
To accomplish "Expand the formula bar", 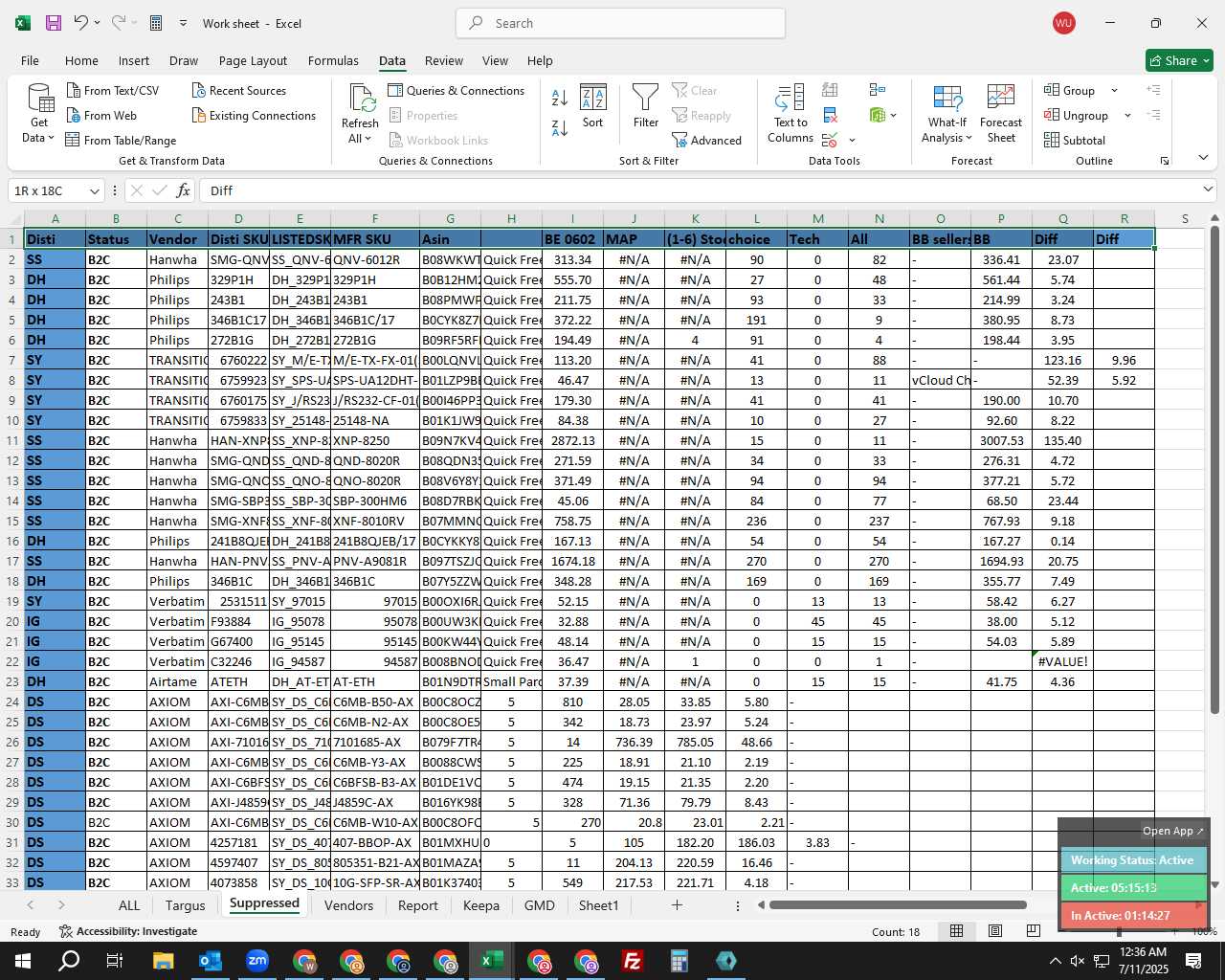I will [1208, 189].
